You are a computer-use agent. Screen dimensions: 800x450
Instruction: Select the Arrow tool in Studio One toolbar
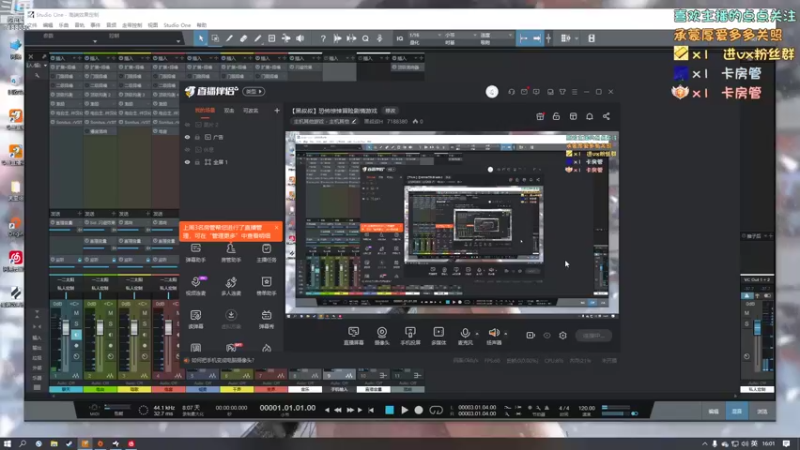point(201,38)
